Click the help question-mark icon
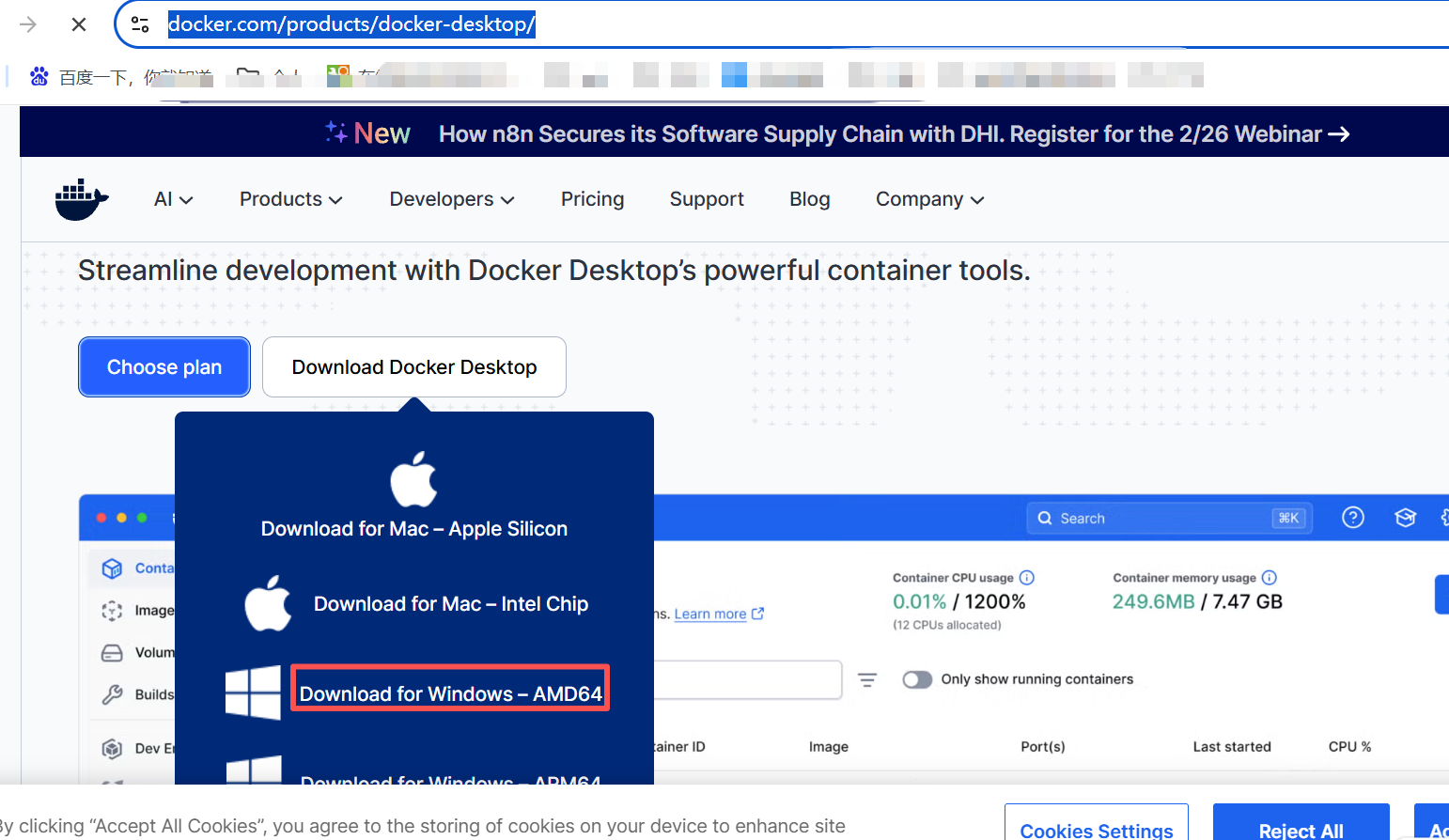This screenshot has width=1449, height=840. pos(1352,517)
